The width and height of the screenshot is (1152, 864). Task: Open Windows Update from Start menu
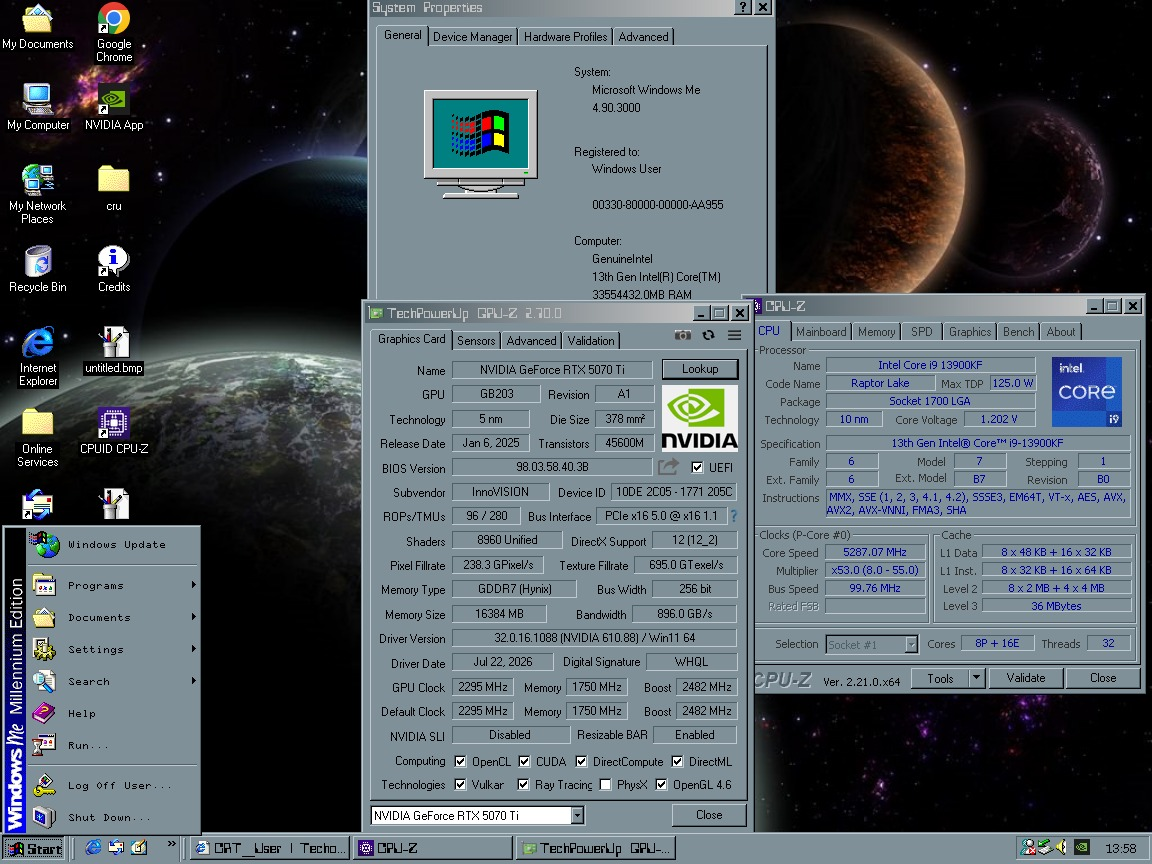tap(114, 544)
